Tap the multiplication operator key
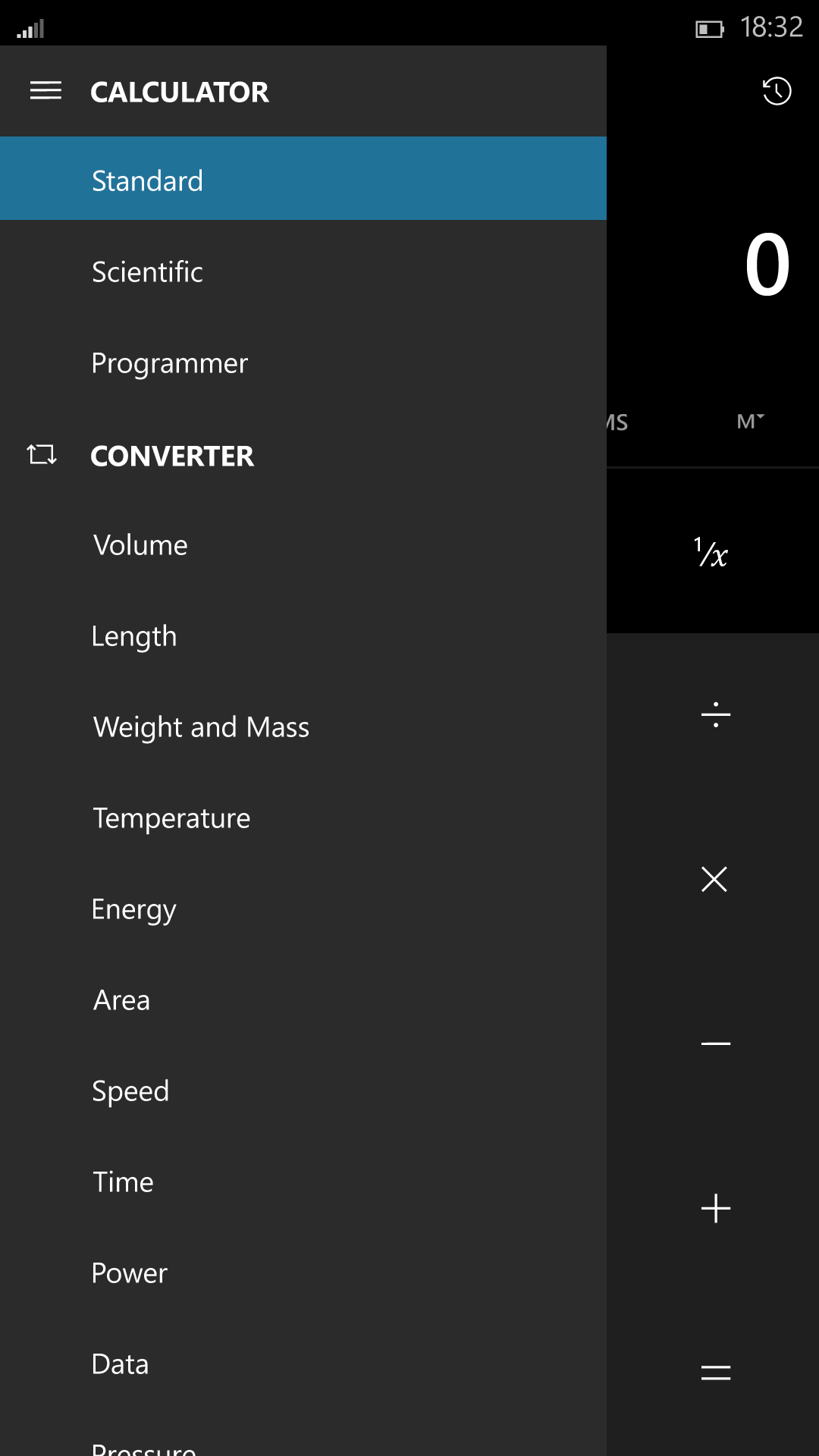 [714, 879]
